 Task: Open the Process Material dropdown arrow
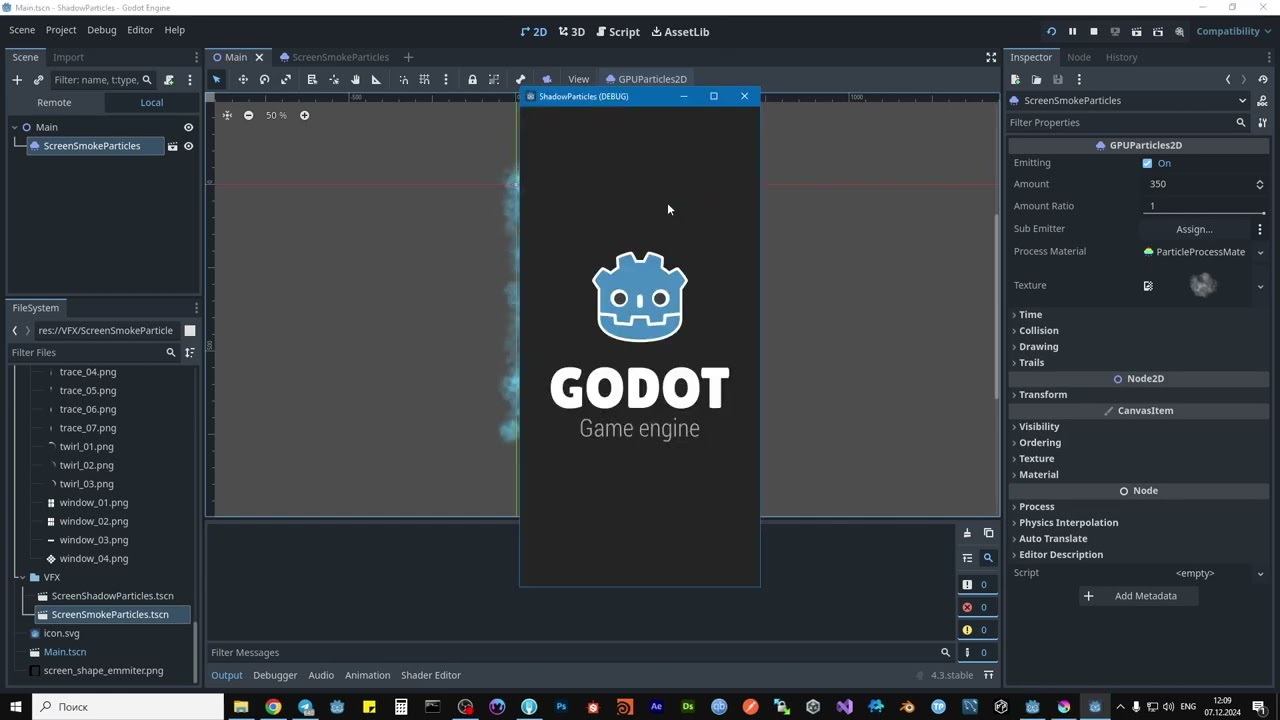(x=1260, y=252)
